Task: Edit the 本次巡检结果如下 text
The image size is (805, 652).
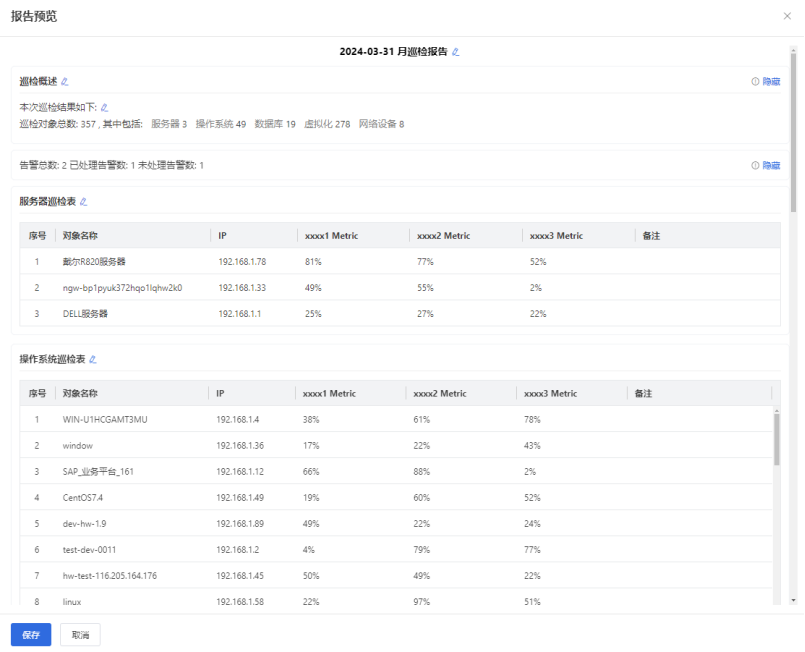Action: [x=104, y=107]
